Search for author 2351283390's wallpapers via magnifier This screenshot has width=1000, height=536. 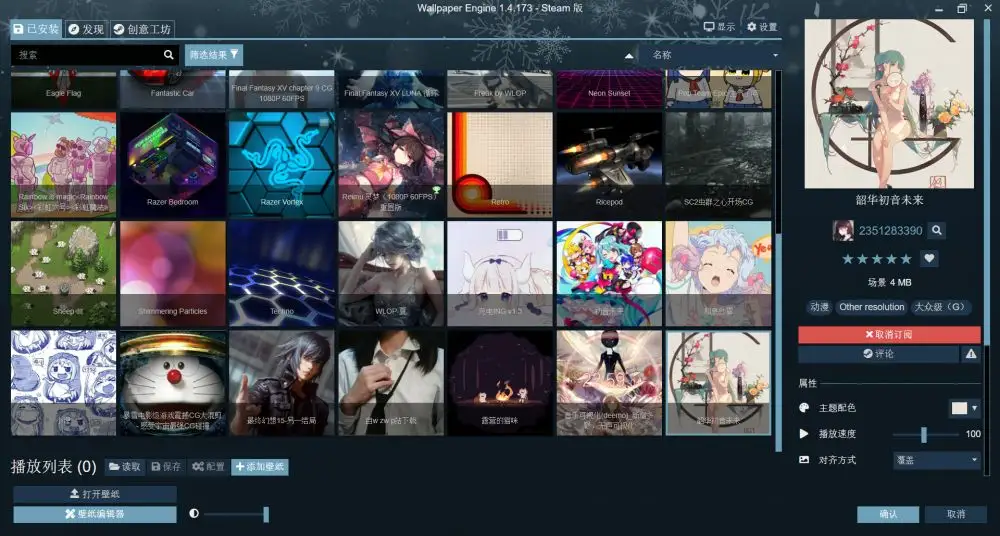936,230
